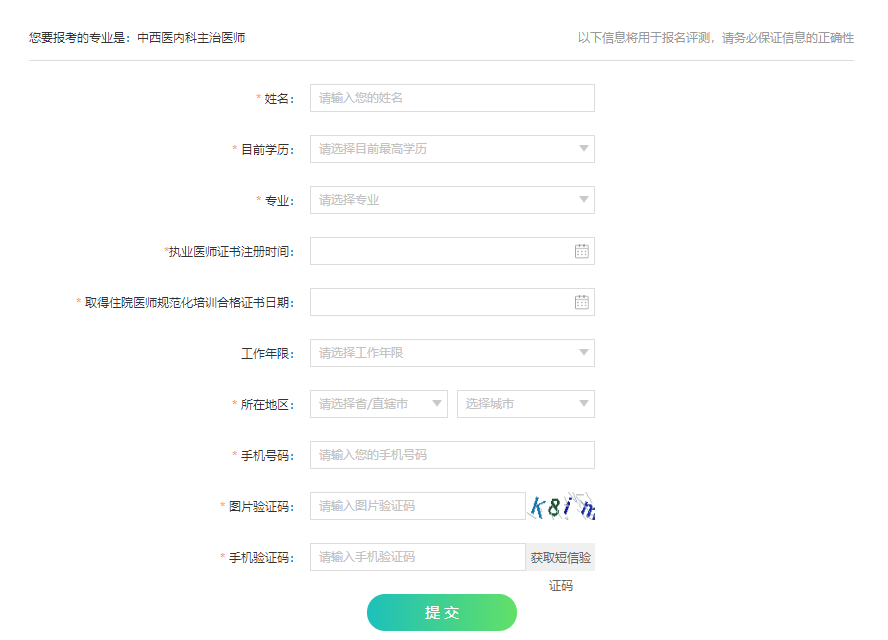
Task: Click the 您要报考的专业 header text
Action: tap(137, 38)
